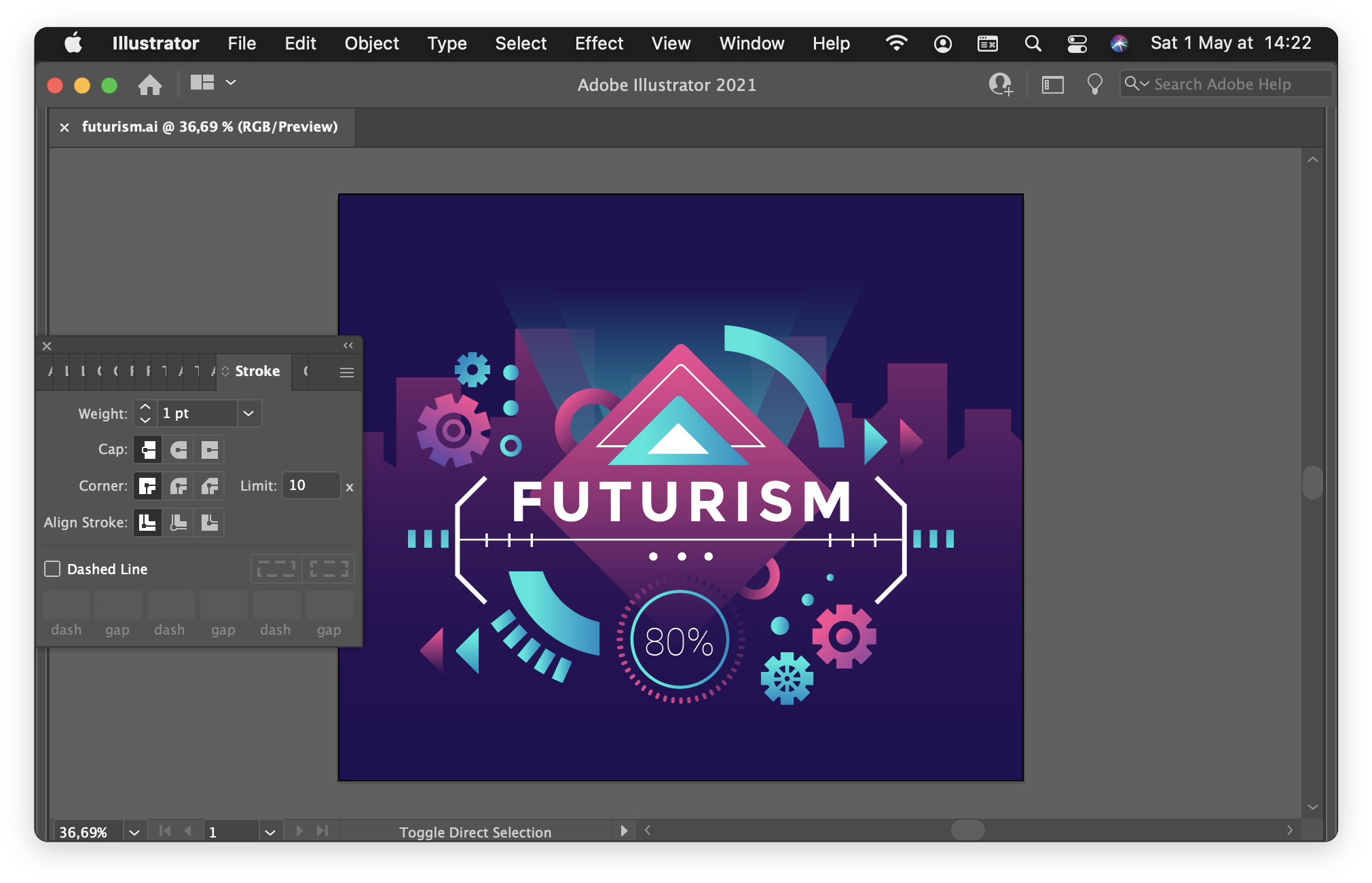Choose the Bevel Join corner option
Viewport: 1372px width, 883px height.
coord(210,486)
